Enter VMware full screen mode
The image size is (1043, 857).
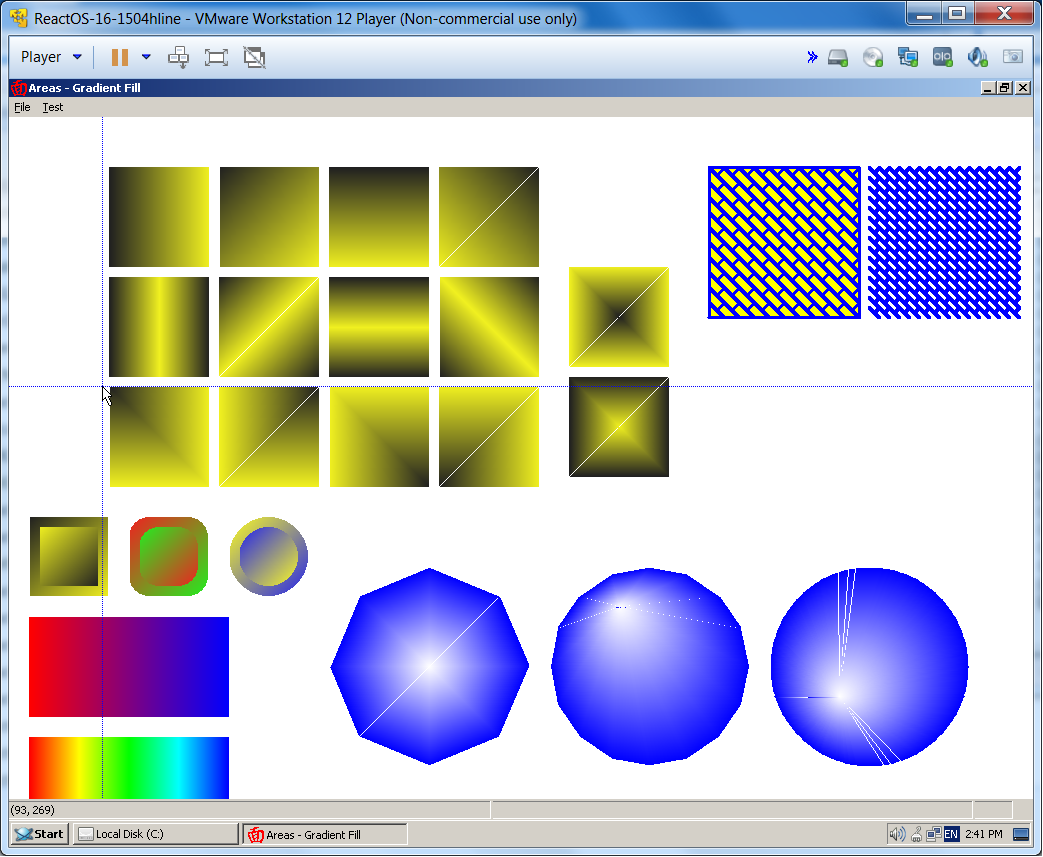[x=216, y=57]
